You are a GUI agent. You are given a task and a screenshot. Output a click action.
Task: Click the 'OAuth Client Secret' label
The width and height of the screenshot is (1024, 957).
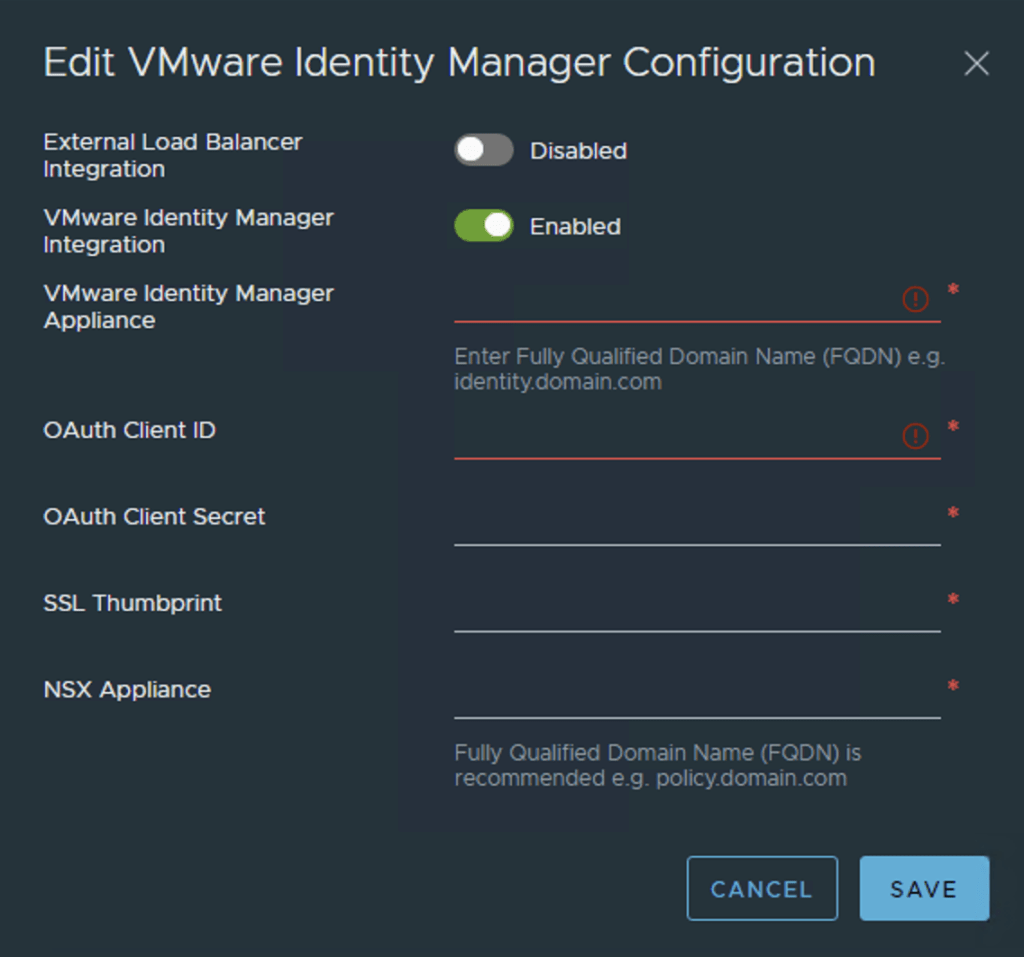coord(154,517)
